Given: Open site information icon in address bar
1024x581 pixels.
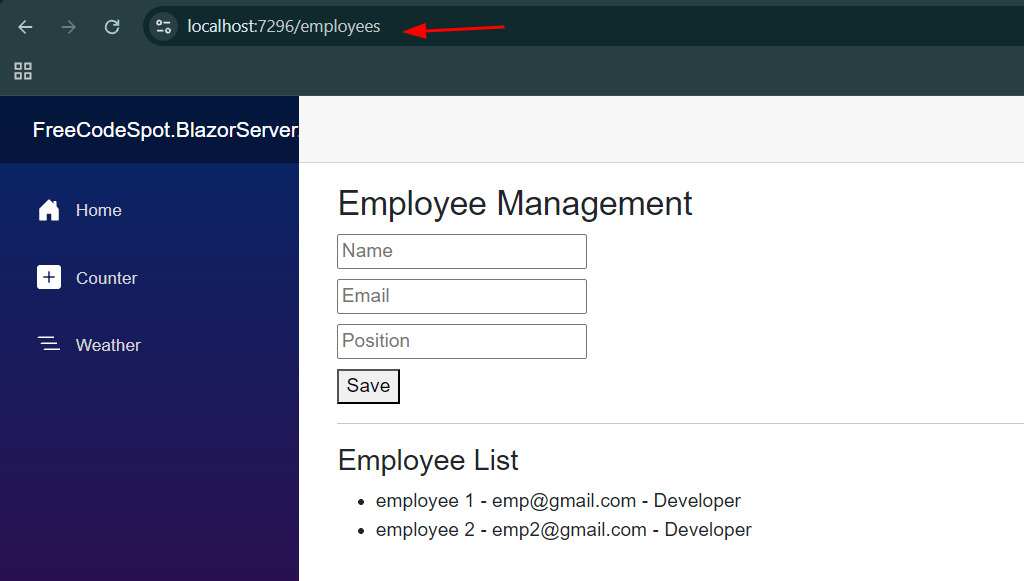Looking at the screenshot, I should tap(164, 27).
